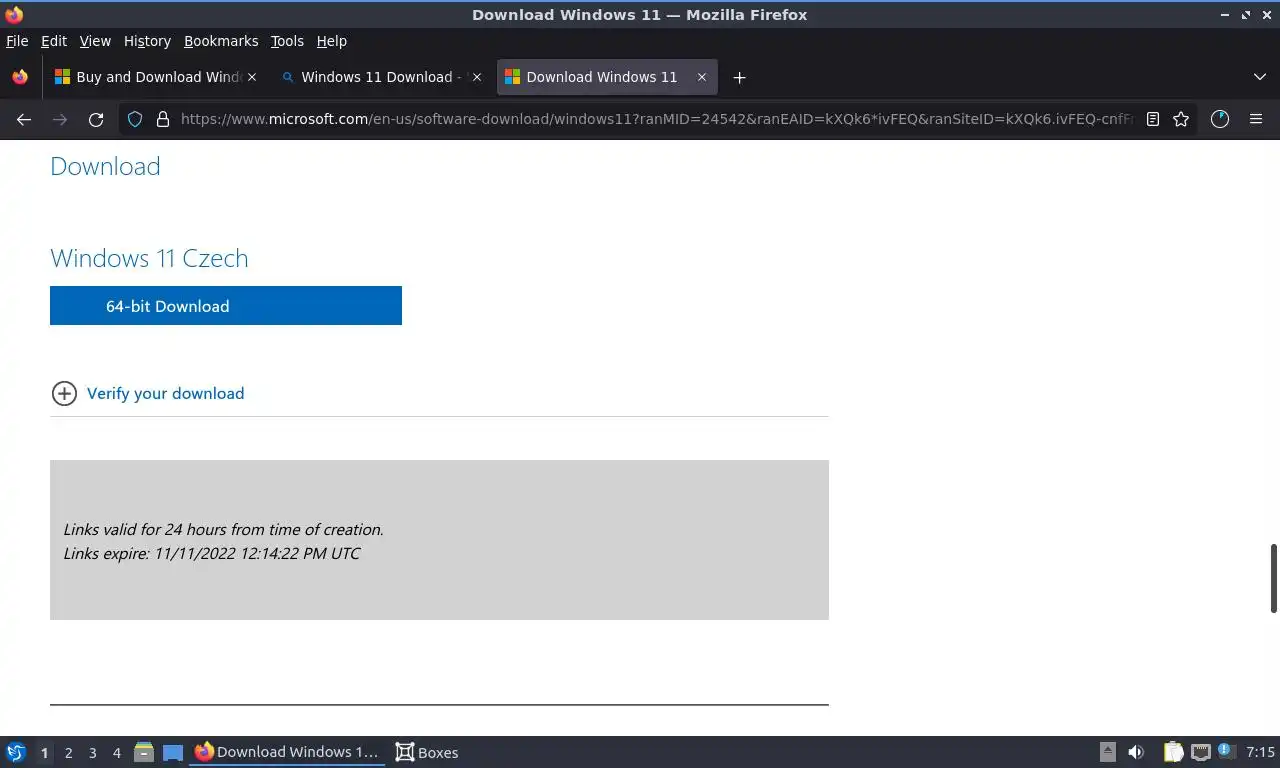Click 'Links expire: 11/11/2022 12:14:22 PM UTC' text

point(212,553)
